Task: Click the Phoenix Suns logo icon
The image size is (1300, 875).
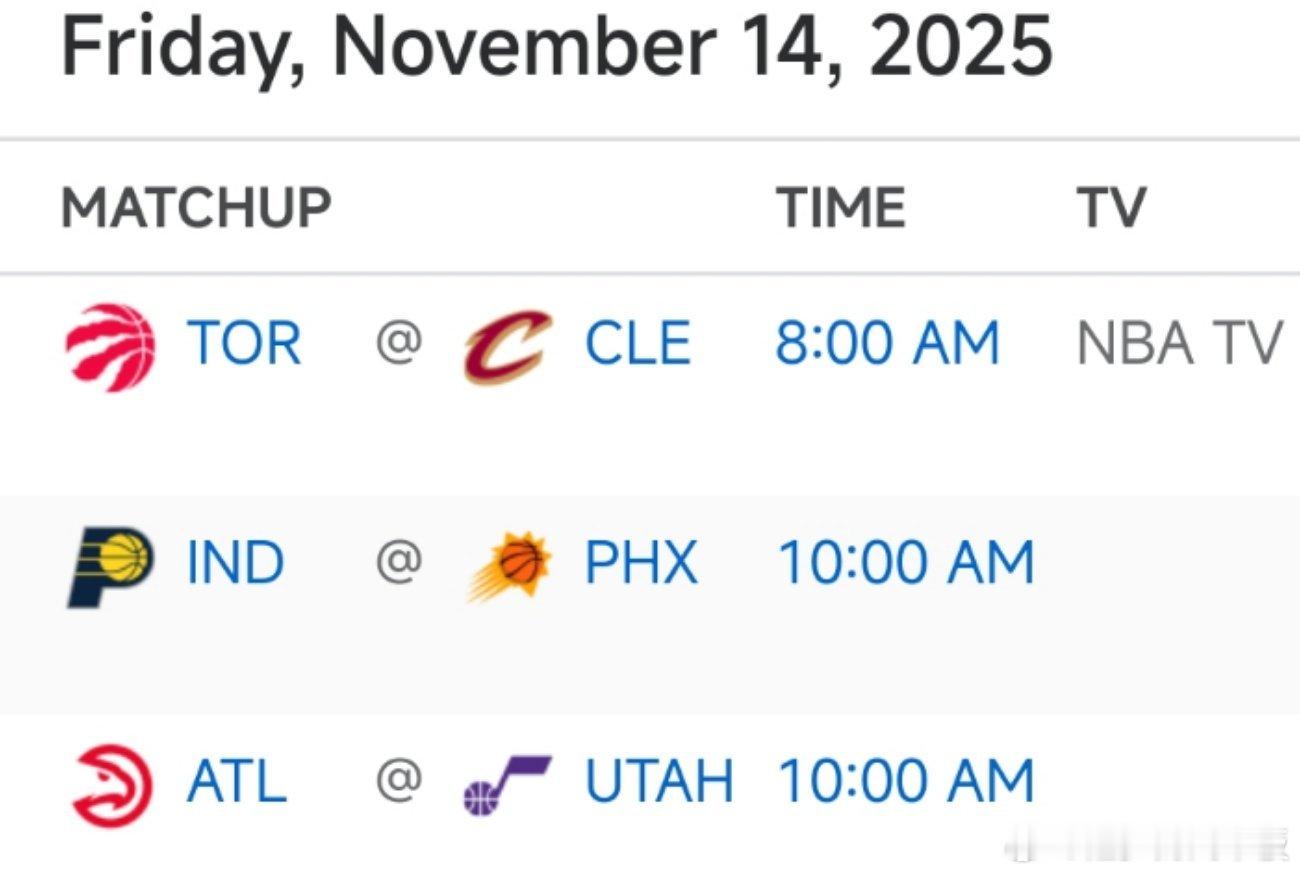Action: 508,567
